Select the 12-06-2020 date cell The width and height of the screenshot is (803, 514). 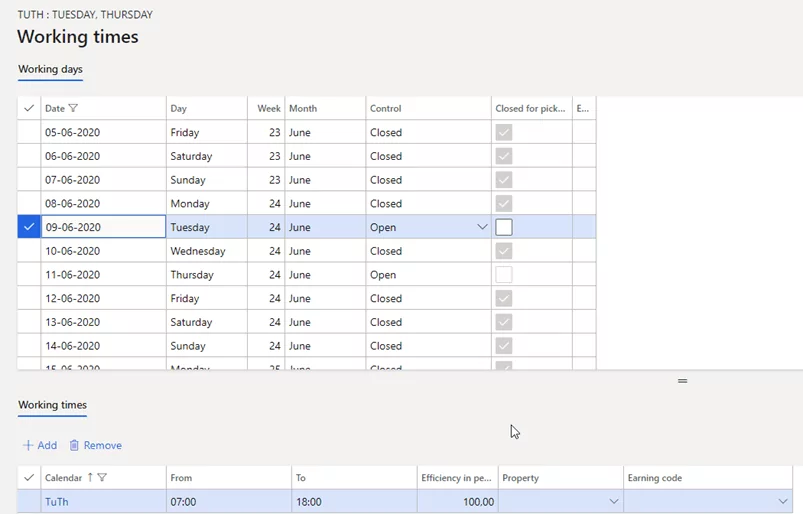point(103,298)
